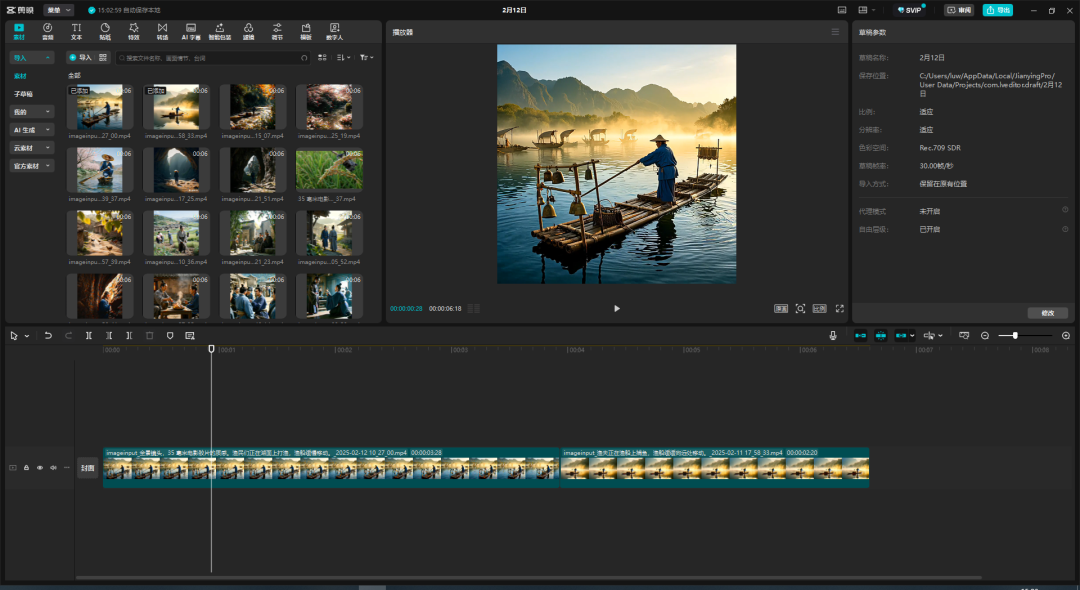The image size is (1080, 590).
Task: Open the SVIP membership button
Action: pos(909,10)
